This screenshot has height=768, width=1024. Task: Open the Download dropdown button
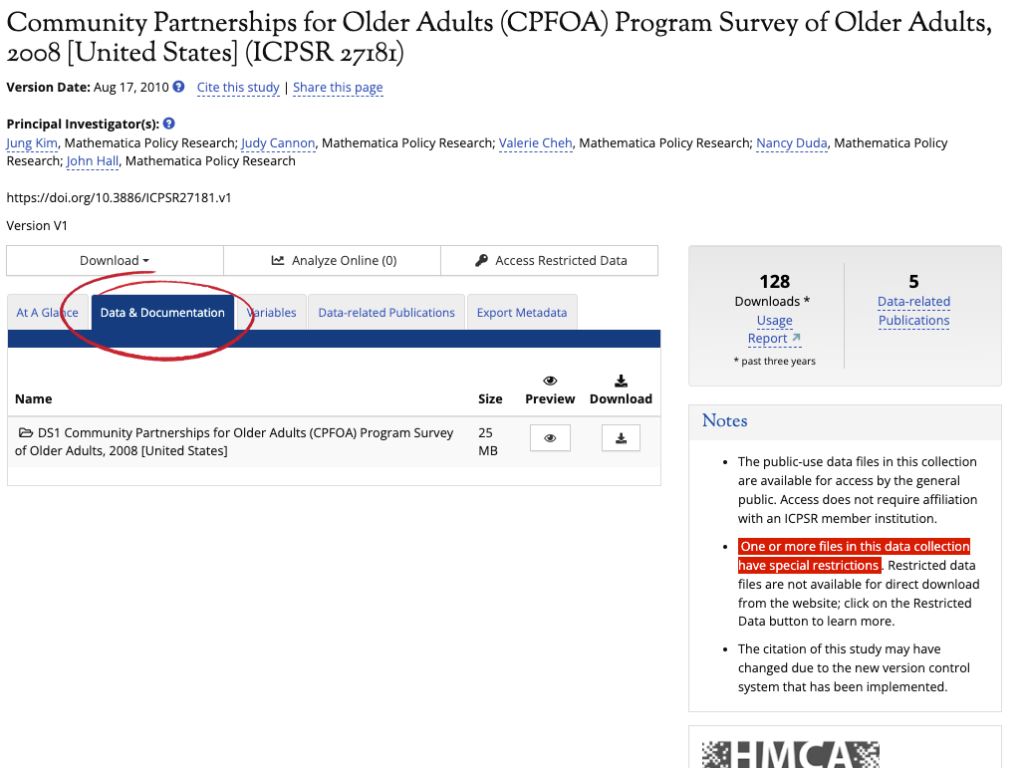(115, 261)
